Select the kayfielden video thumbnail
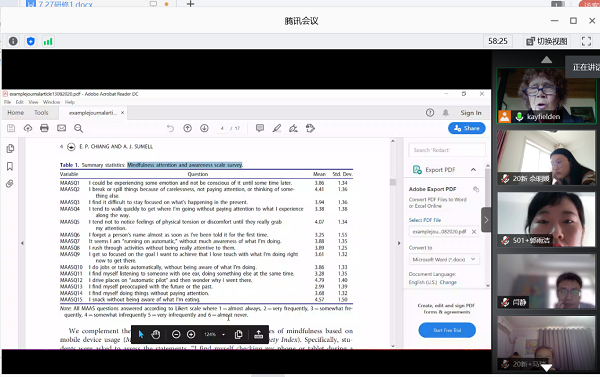Screen dimensions: 600x377 point(546,96)
